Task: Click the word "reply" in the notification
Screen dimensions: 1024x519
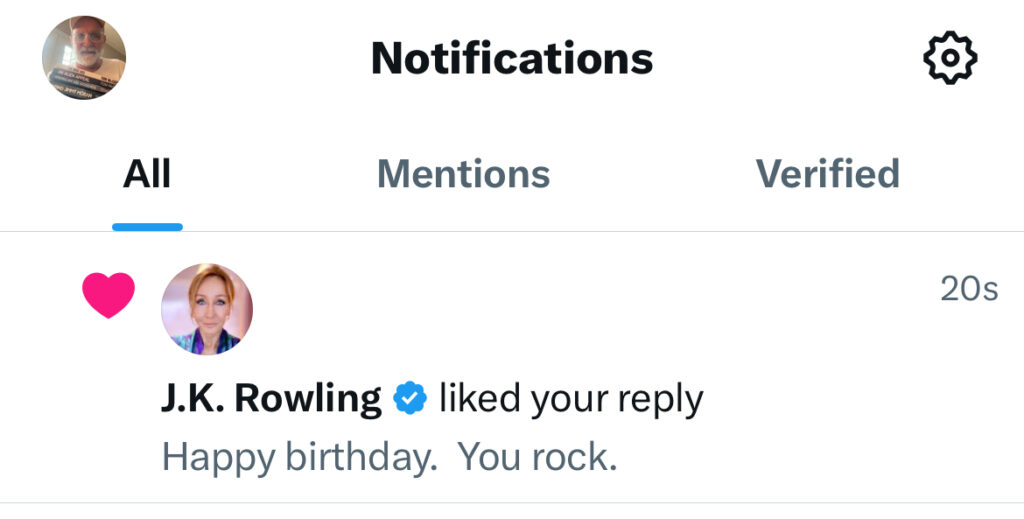Action: pyautogui.click(x=659, y=398)
